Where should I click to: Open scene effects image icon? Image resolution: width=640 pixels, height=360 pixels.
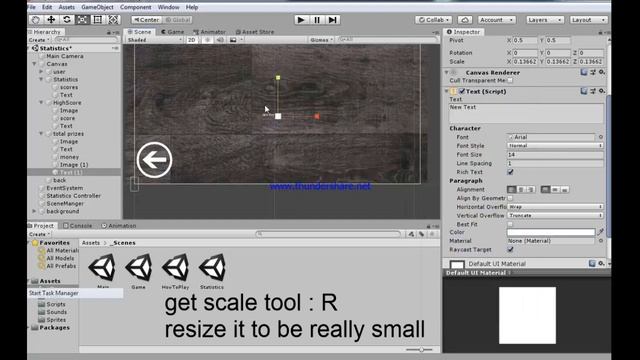(x=233, y=40)
